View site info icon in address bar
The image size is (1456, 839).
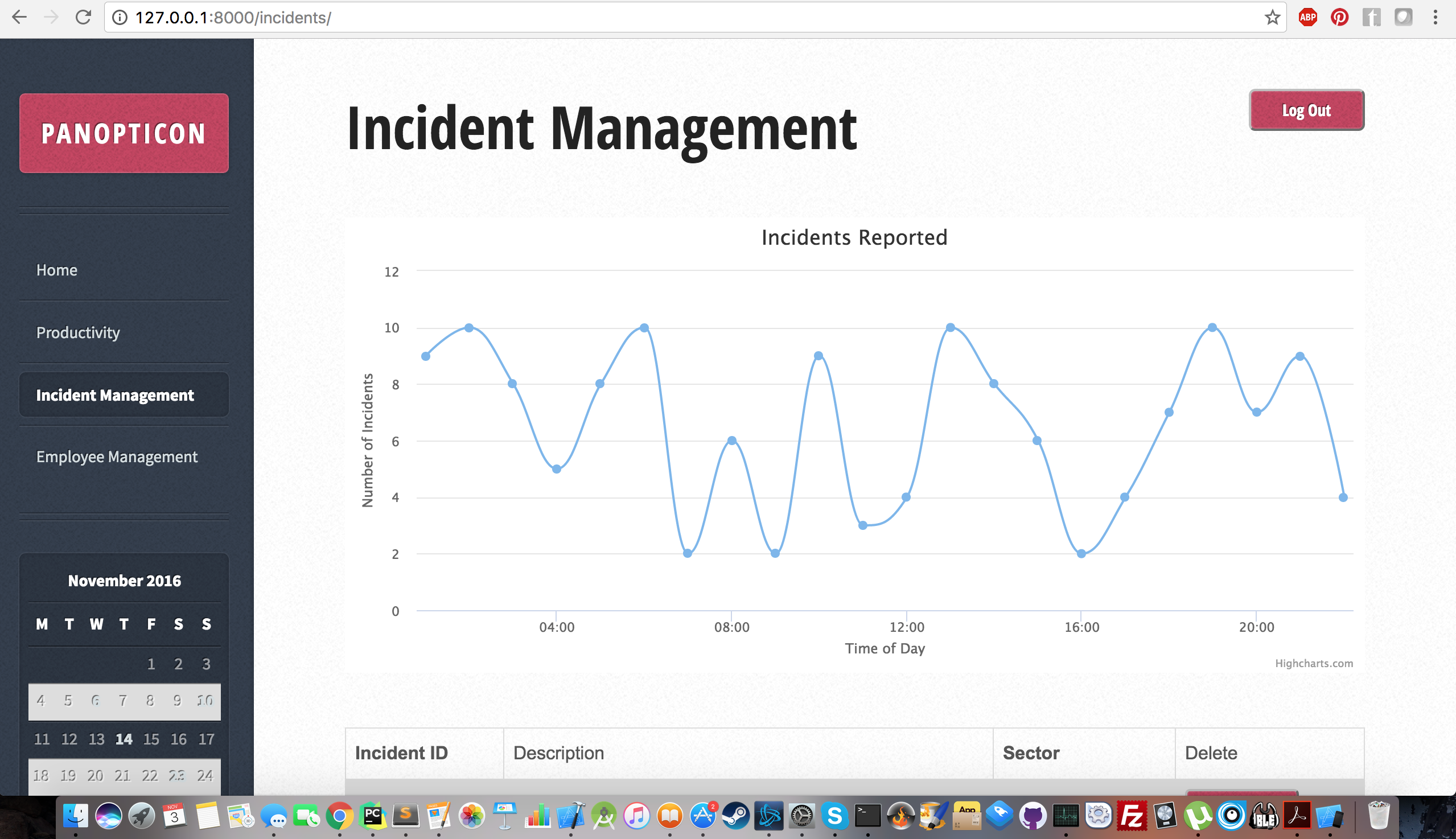coord(120,17)
